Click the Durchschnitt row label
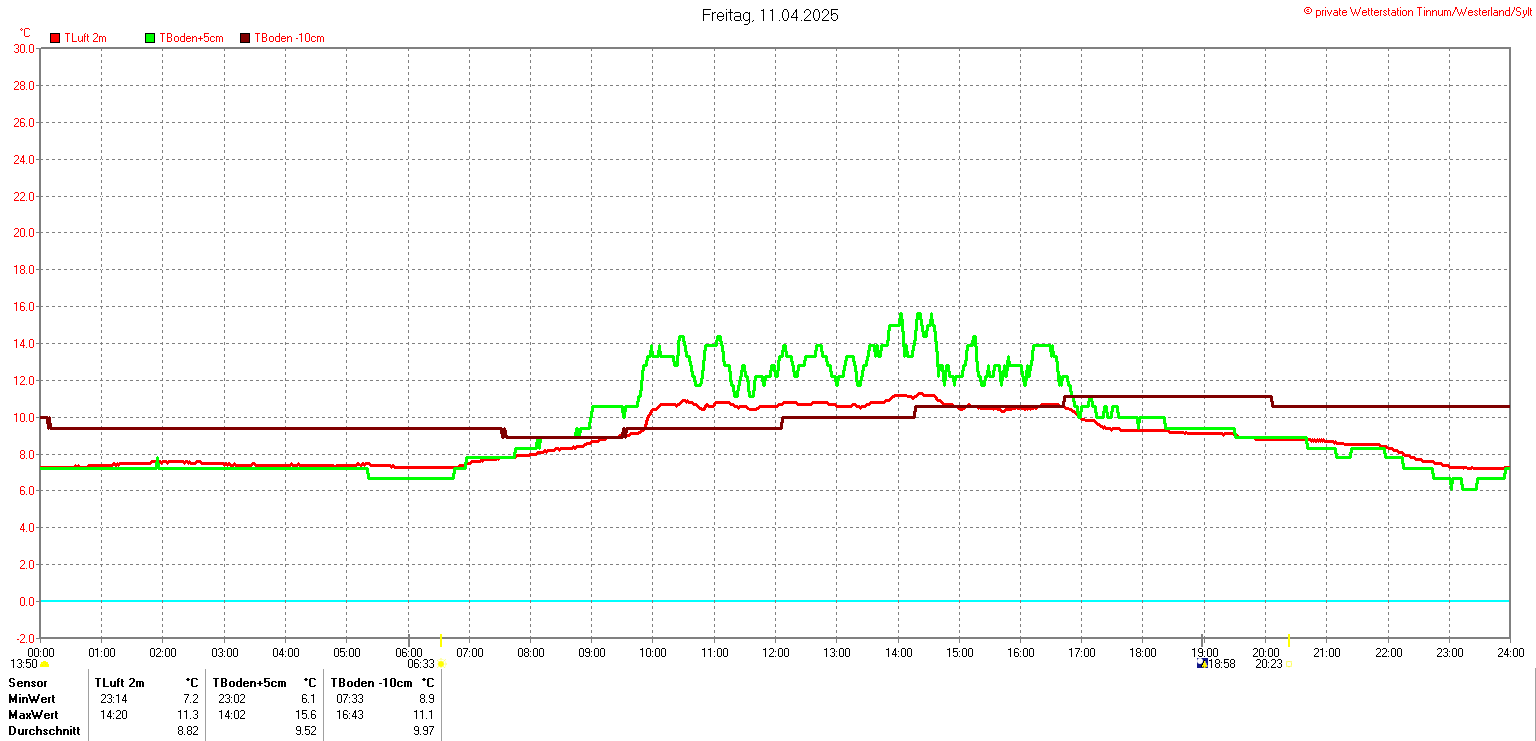 (x=42, y=731)
